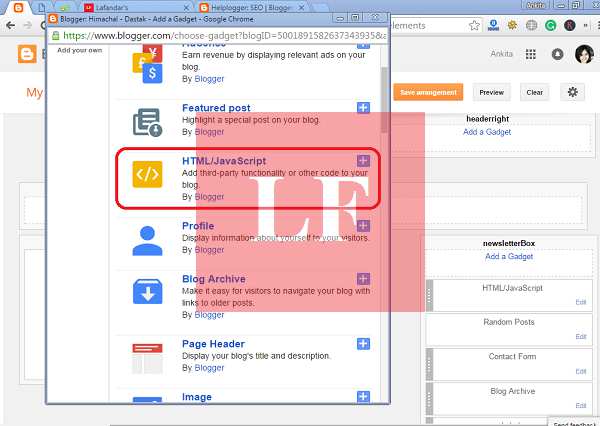
Task: Click the green Grammarly extension icon
Action: (550, 26)
